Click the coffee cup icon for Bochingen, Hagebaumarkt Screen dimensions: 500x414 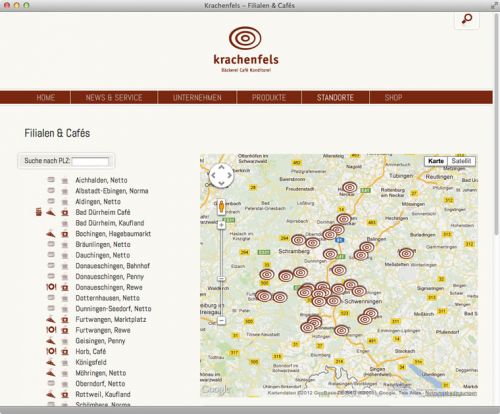(65, 234)
